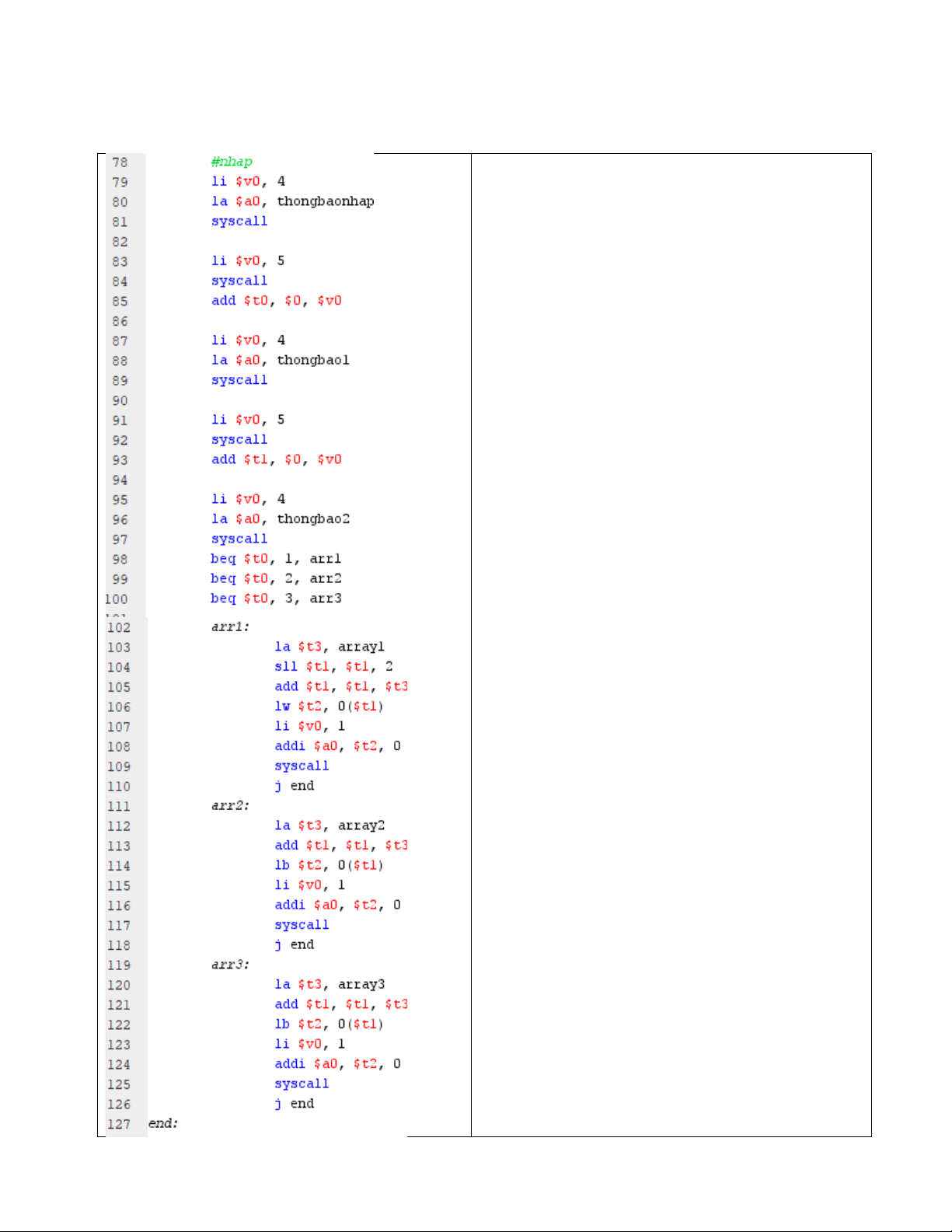Viewport: 952px width, 1232px height.
Task: Click the array3 operand on line 120
Action: 361,985
